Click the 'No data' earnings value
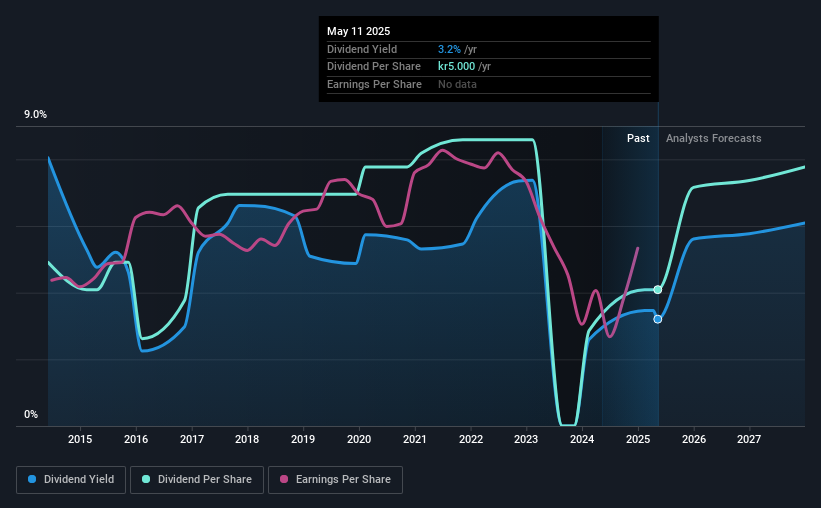This screenshot has width=821, height=508. point(458,84)
